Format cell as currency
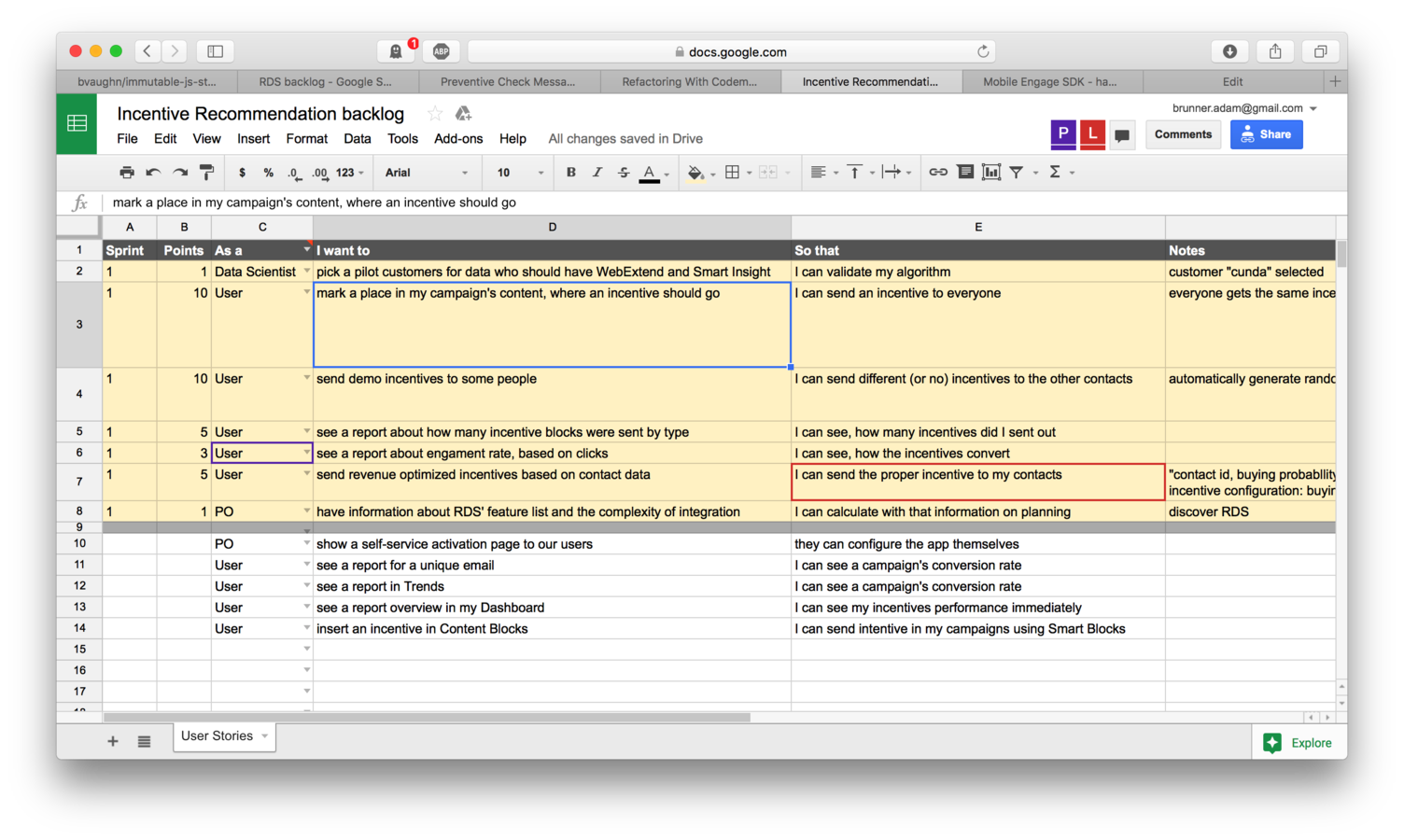Screen dimensions: 1404x840 pyautogui.click(x=242, y=173)
